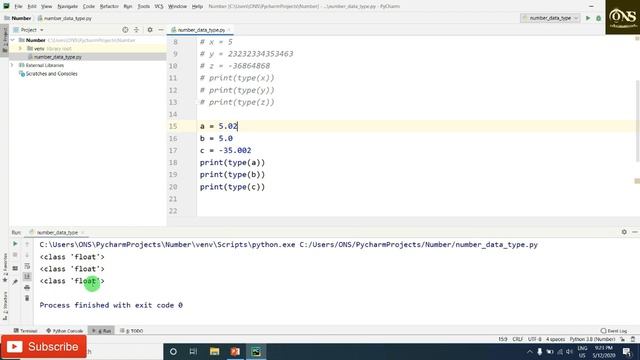
Task: Expand the venv folder
Action: pos(20,49)
